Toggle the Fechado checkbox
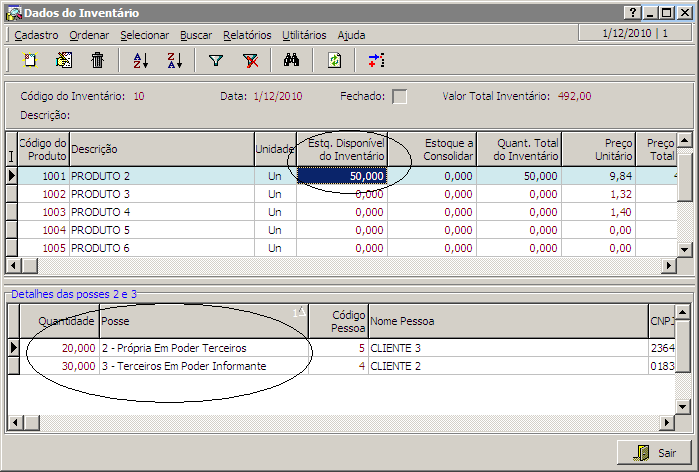 pyautogui.click(x=399, y=96)
